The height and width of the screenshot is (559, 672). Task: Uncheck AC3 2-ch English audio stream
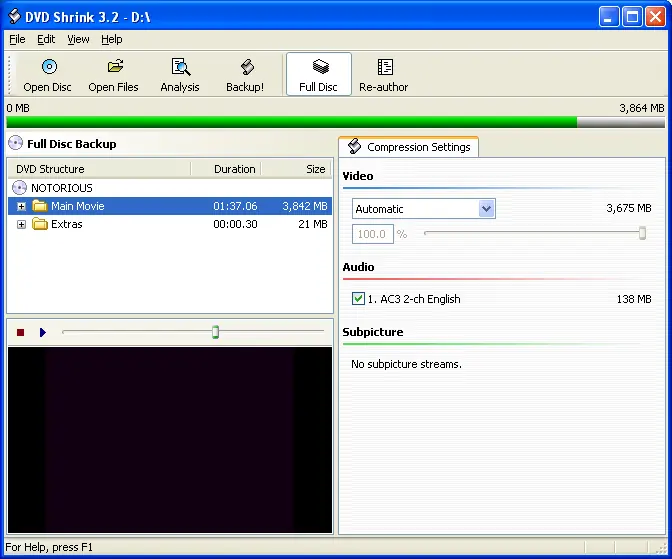pyautogui.click(x=358, y=298)
